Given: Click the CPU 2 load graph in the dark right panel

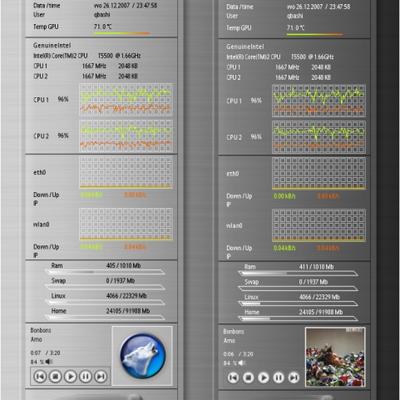Looking at the screenshot, I should pyautogui.click(x=319, y=137).
